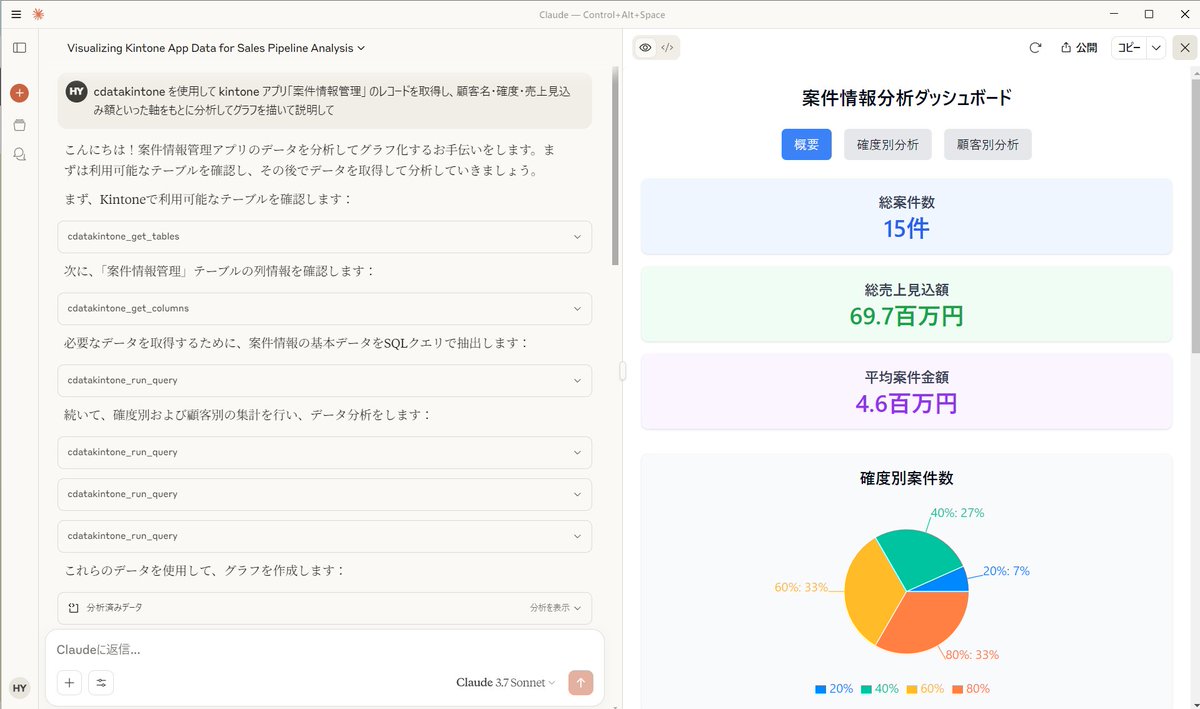Open Claude 3.7 Sonnet model selector
Screen dimensions: 1200x709
click(x=505, y=682)
